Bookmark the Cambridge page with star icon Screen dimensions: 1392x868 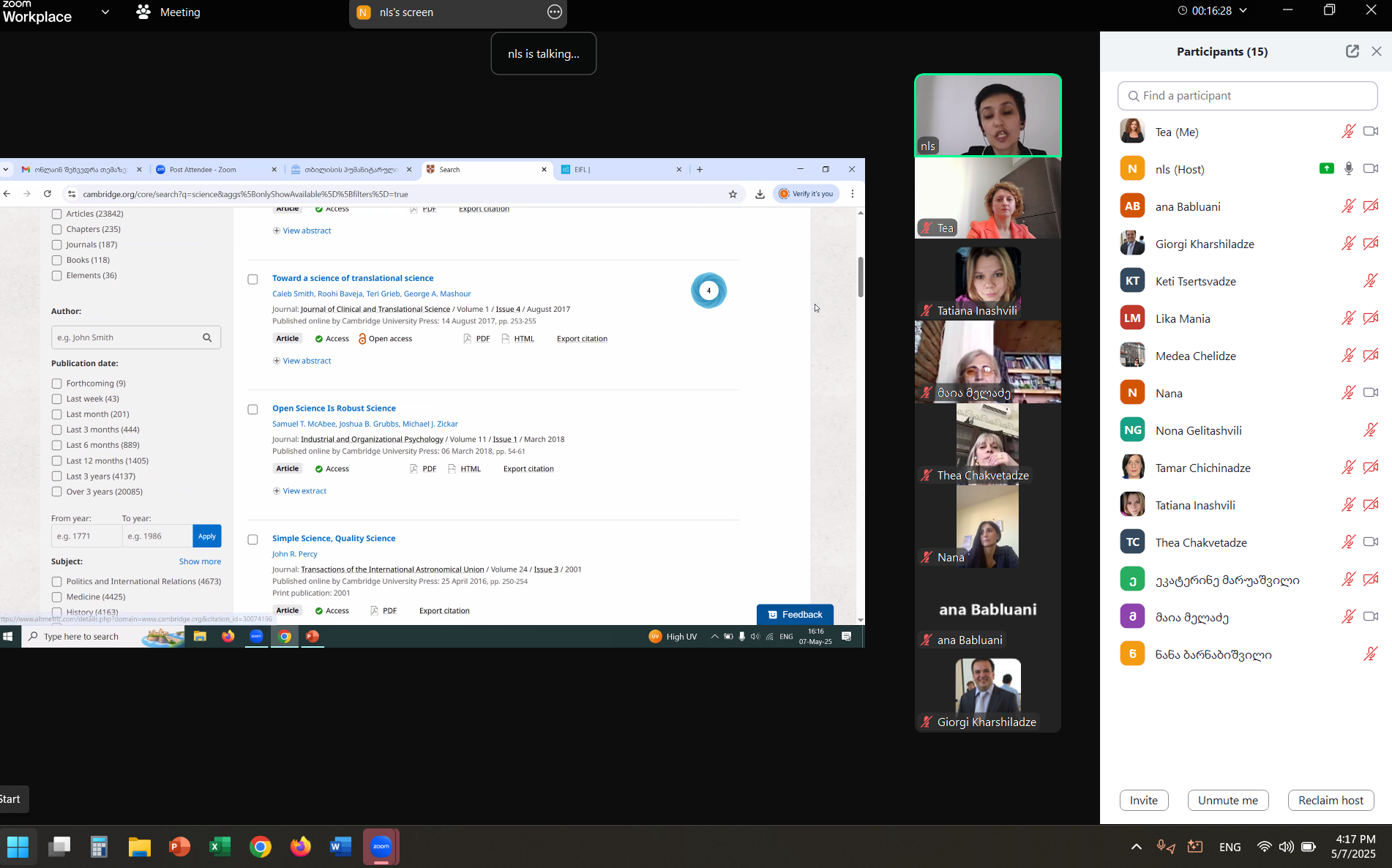[x=733, y=194]
